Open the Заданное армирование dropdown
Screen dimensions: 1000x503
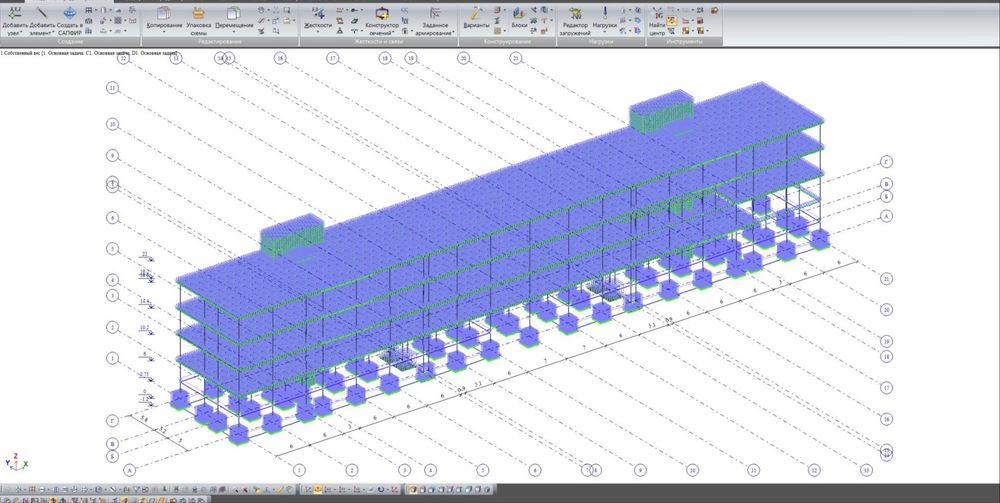point(454,33)
